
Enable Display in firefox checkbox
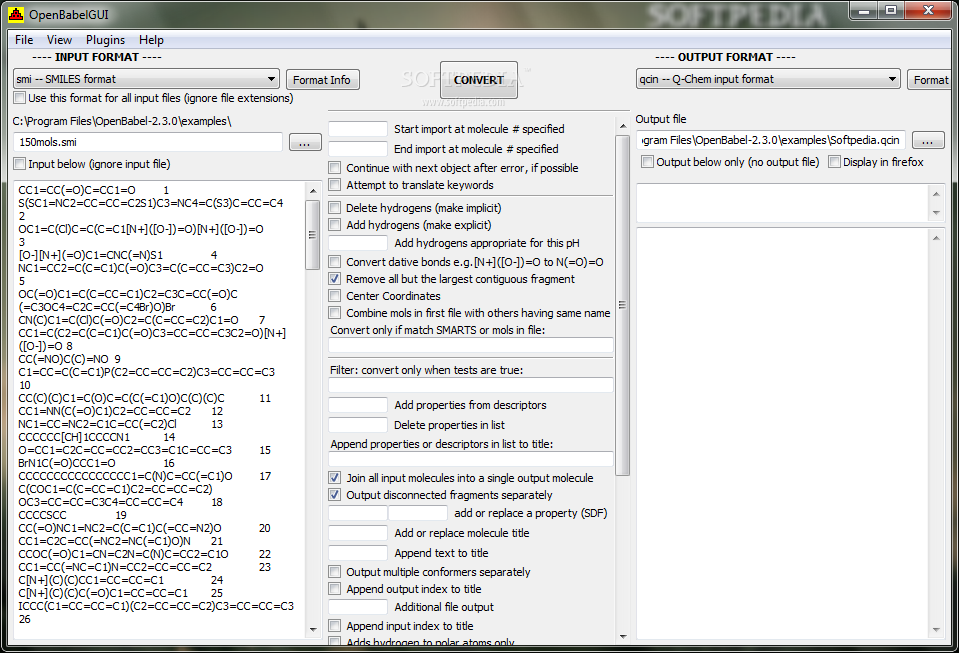[834, 162]
